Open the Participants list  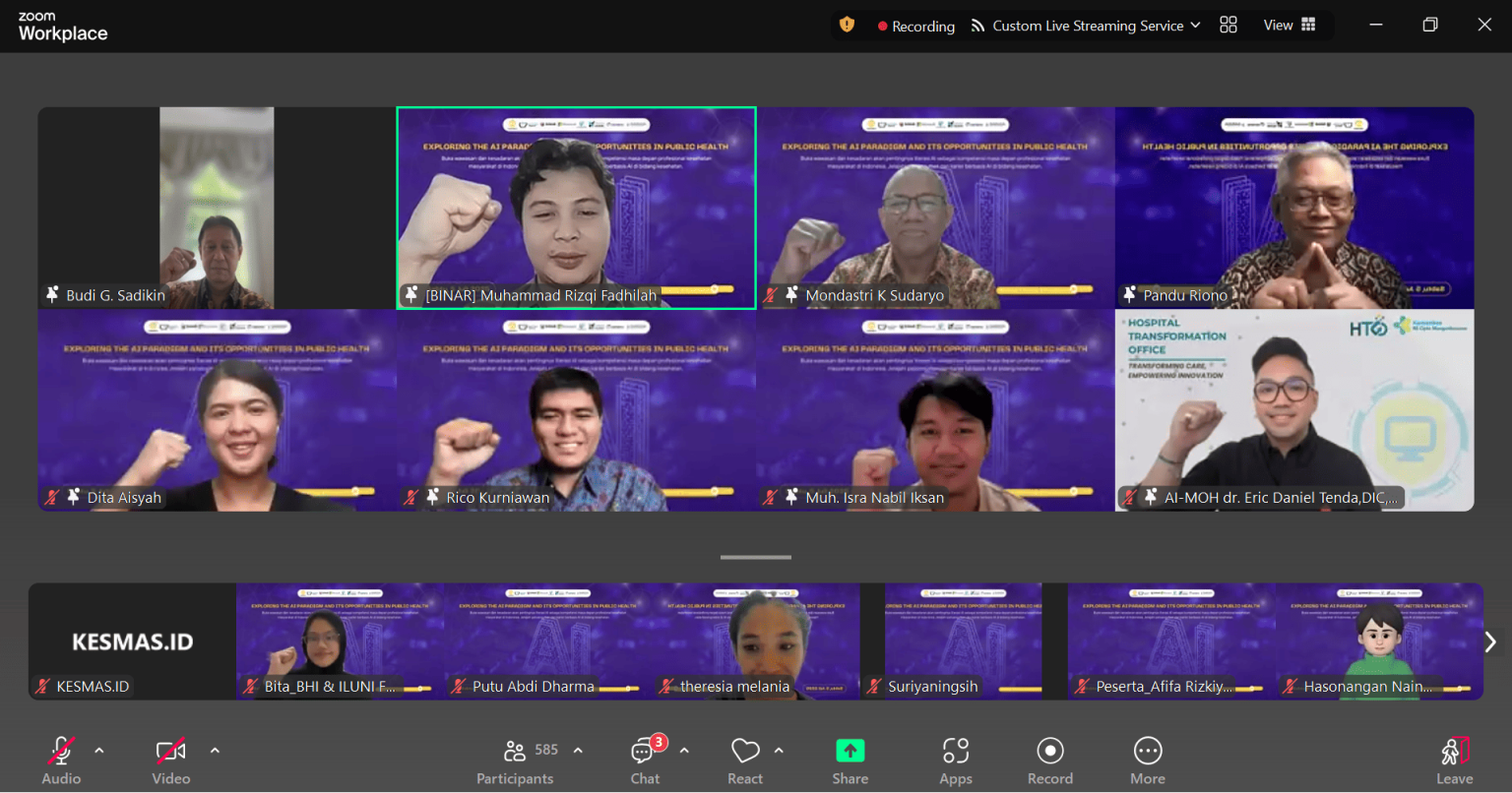tap(515, 752)
